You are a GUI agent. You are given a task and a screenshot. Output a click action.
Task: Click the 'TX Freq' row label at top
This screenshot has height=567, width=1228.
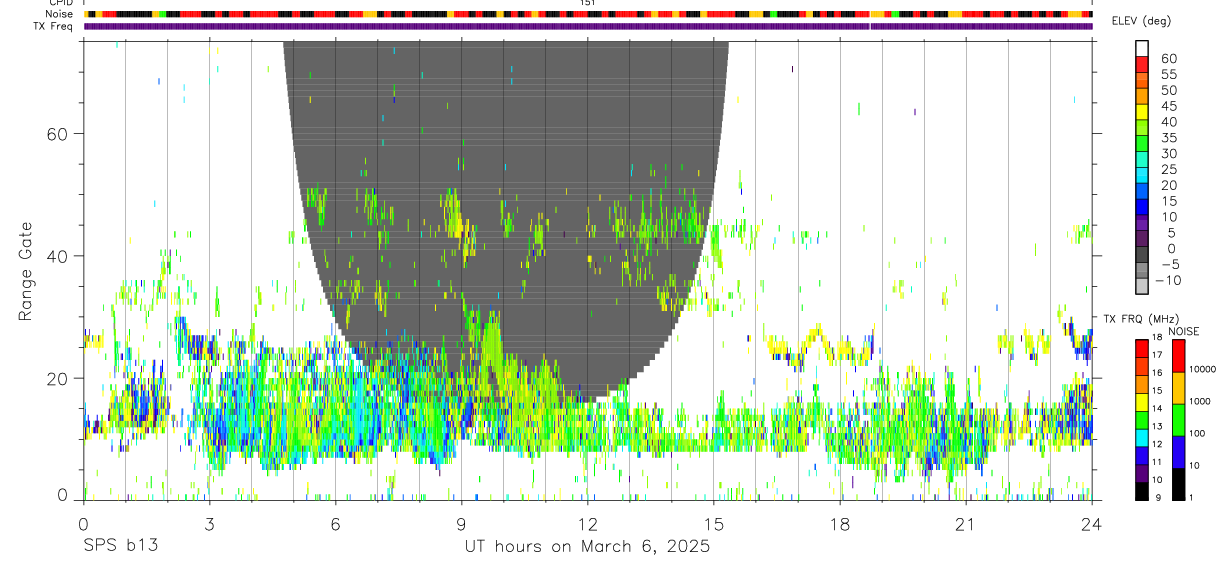(x=53, y=26)
